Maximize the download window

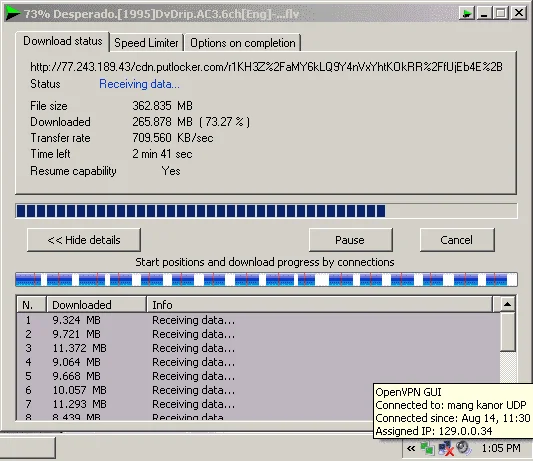click(x=501, y=13)
